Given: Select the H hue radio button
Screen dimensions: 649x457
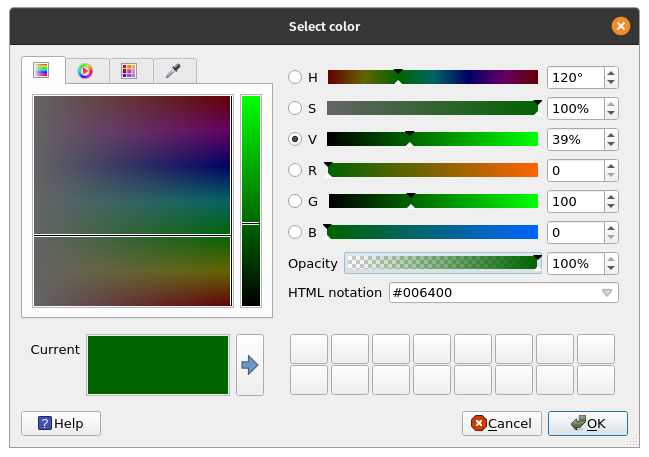Looking at the screenshot, I should click(x=295, y=77).
